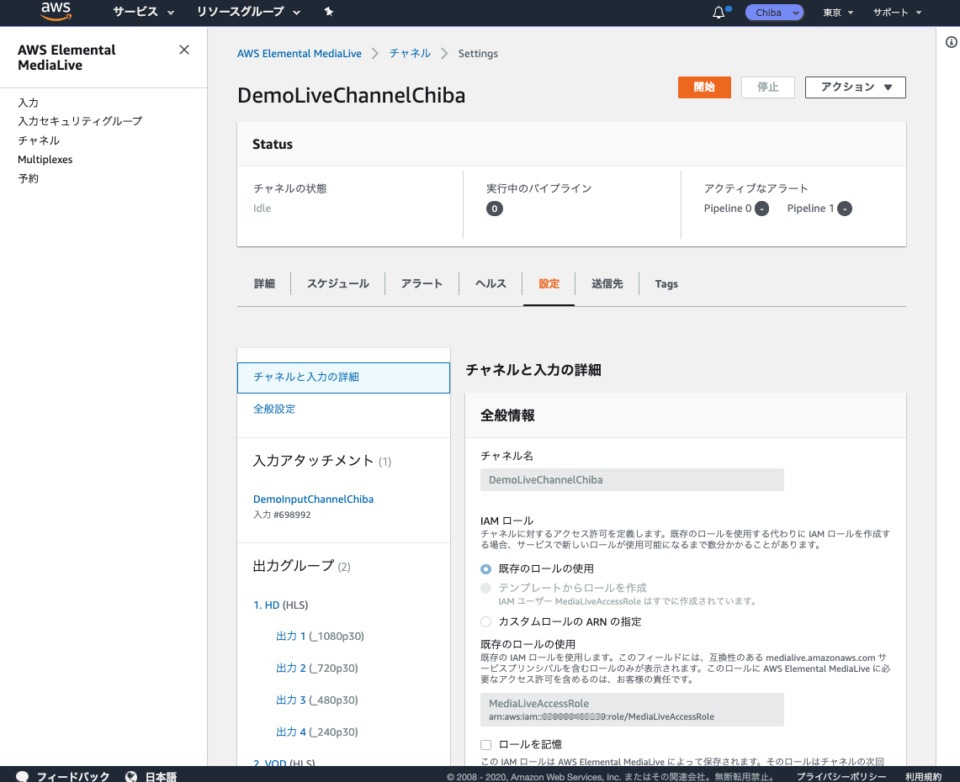The width and height of the screenshot is (960, 782).
Task: Open チャネル in the sidebar
Action: (x=39, y=140)
